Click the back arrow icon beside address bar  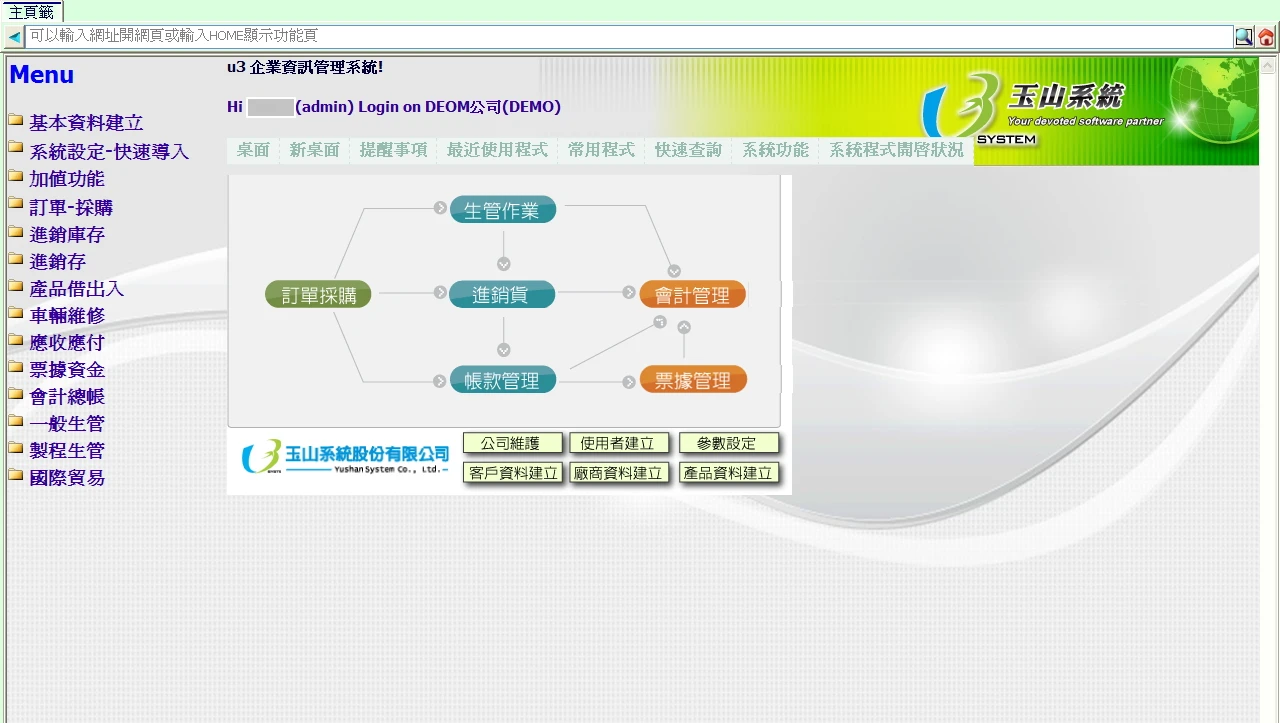(x=15, y=37)
